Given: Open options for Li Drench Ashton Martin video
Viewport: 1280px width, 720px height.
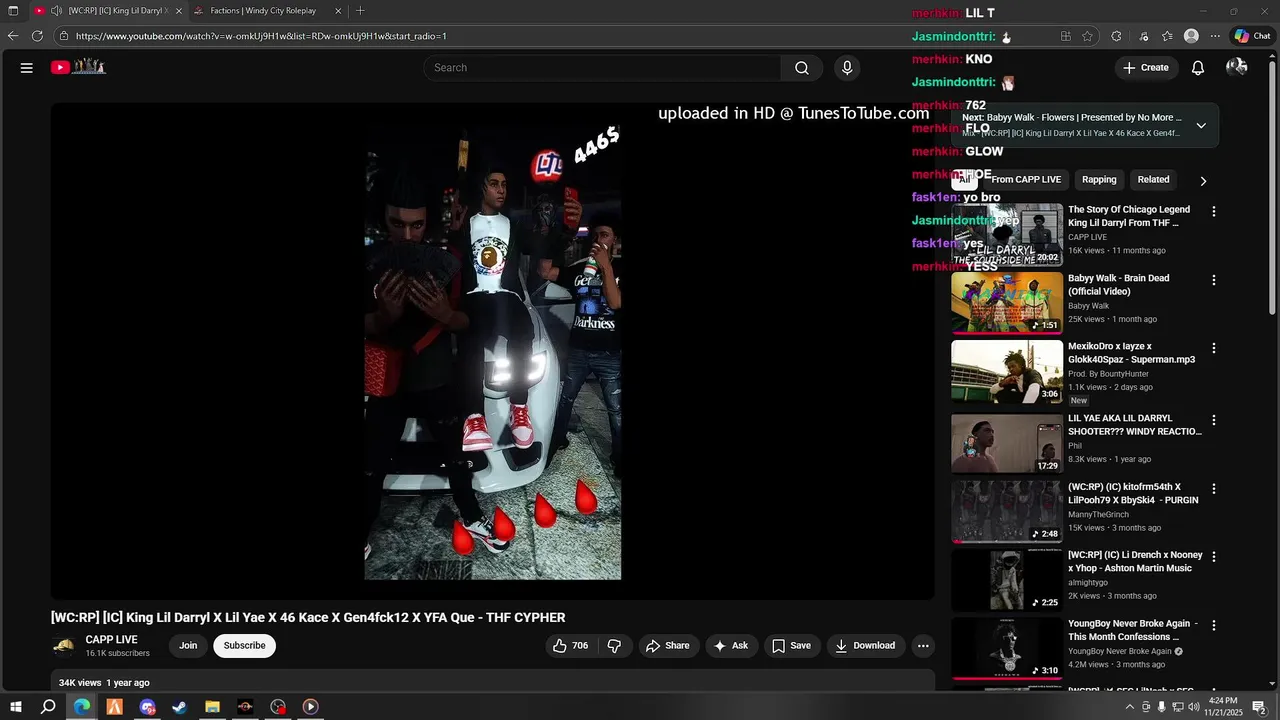Looking at the screenshot, I should 1214,557.
